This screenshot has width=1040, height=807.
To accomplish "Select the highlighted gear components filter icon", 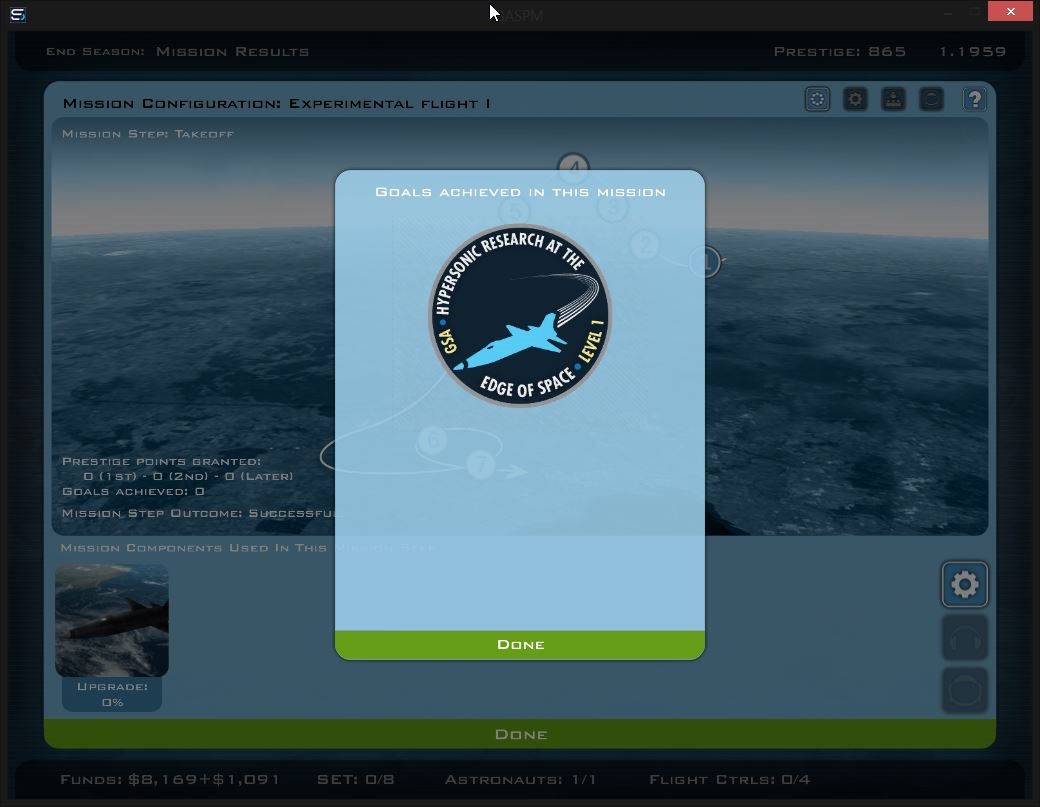I will (x=964, y=584).
